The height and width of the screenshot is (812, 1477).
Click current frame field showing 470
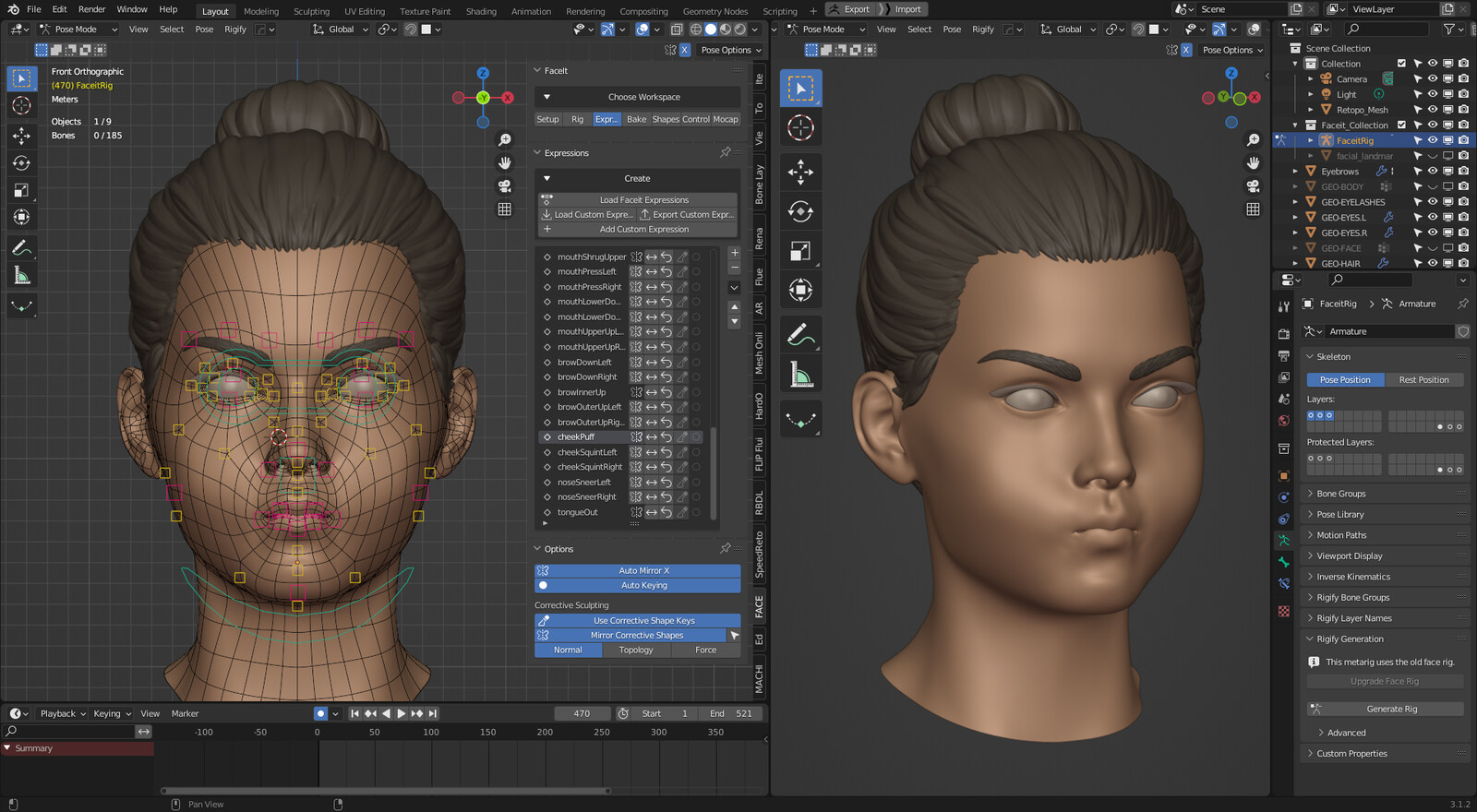pos(582,713)
